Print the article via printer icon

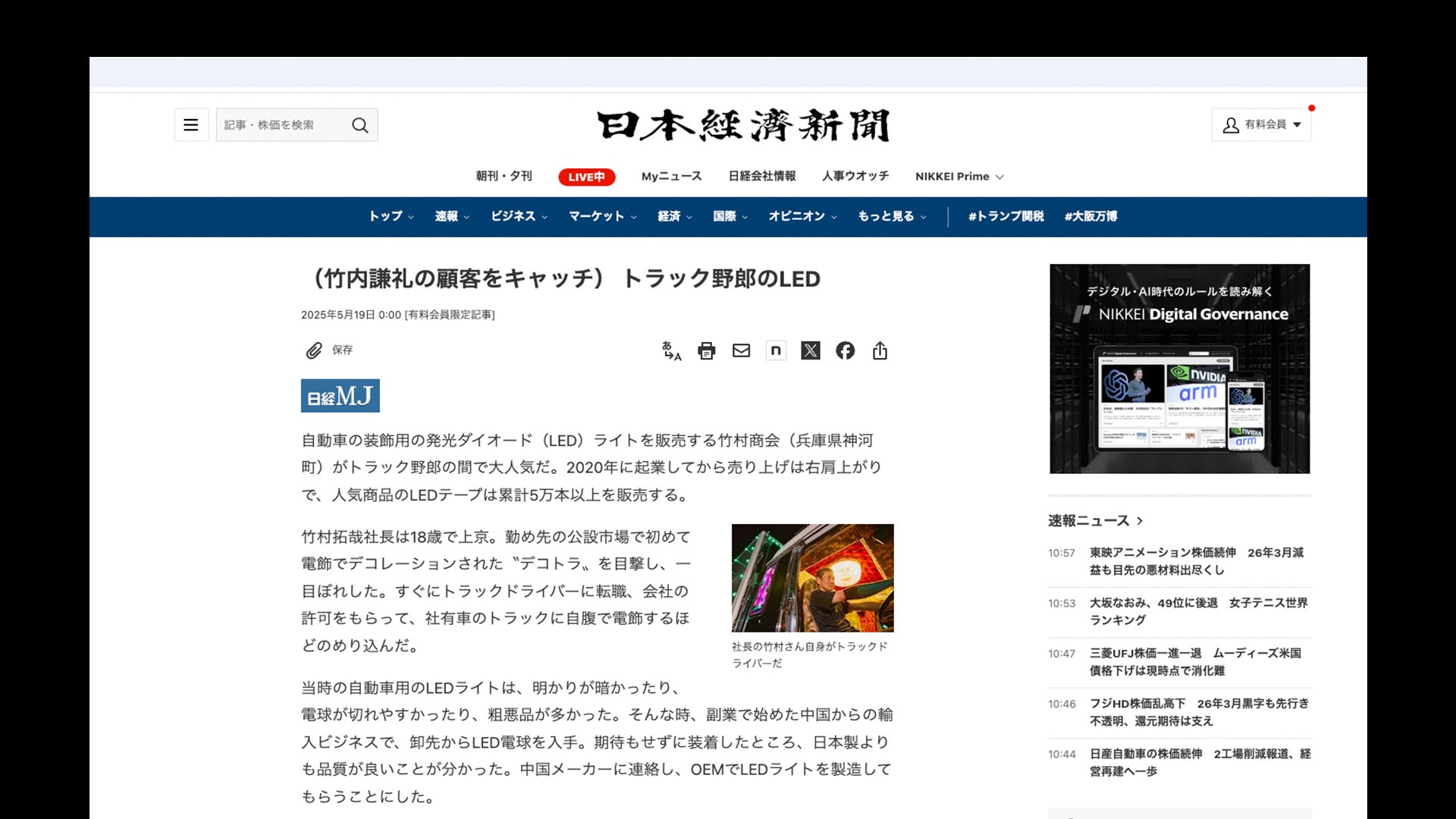pyautogui.click(x=706, y=350)
